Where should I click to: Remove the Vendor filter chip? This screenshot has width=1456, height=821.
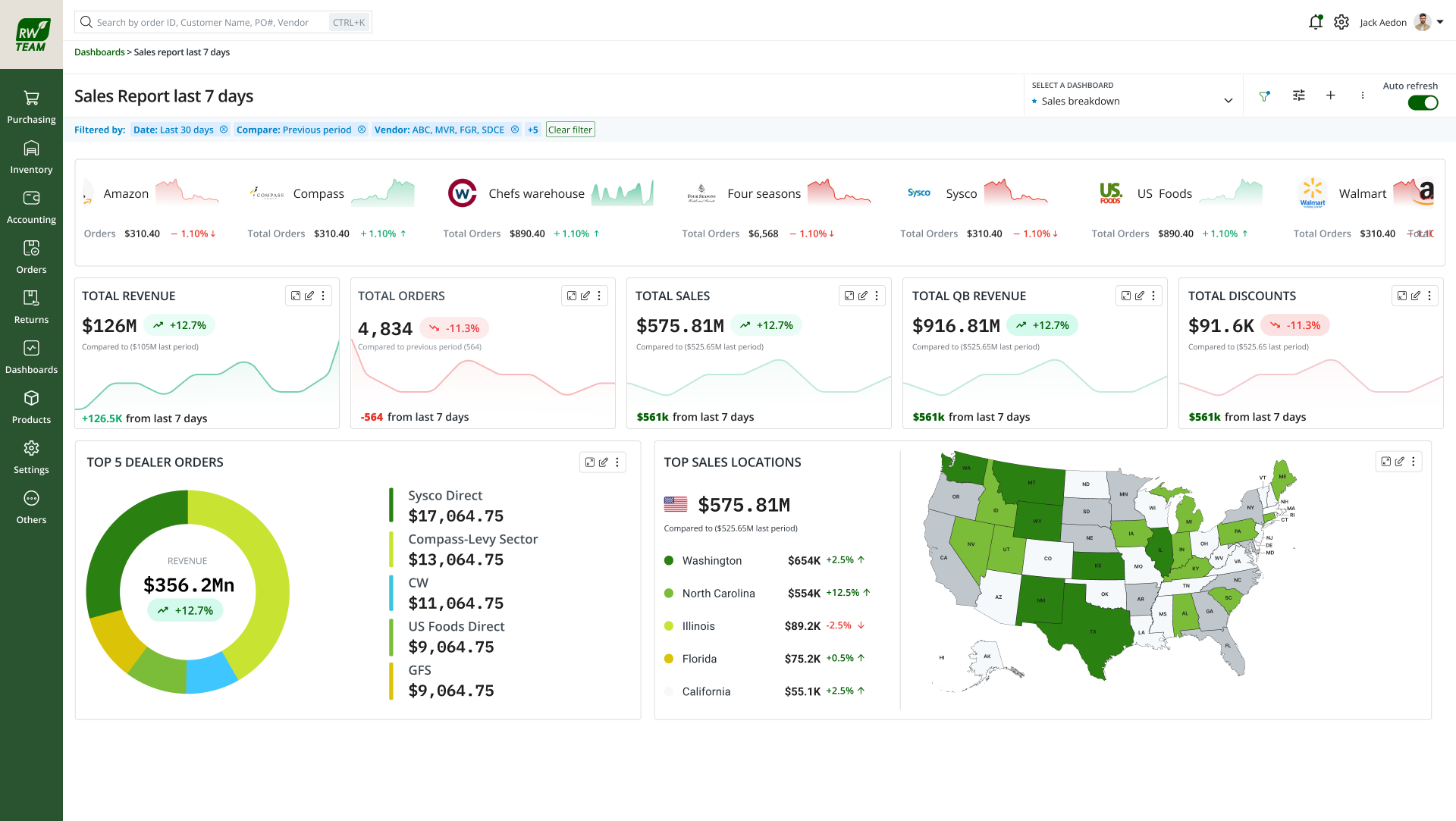[515, 130]
